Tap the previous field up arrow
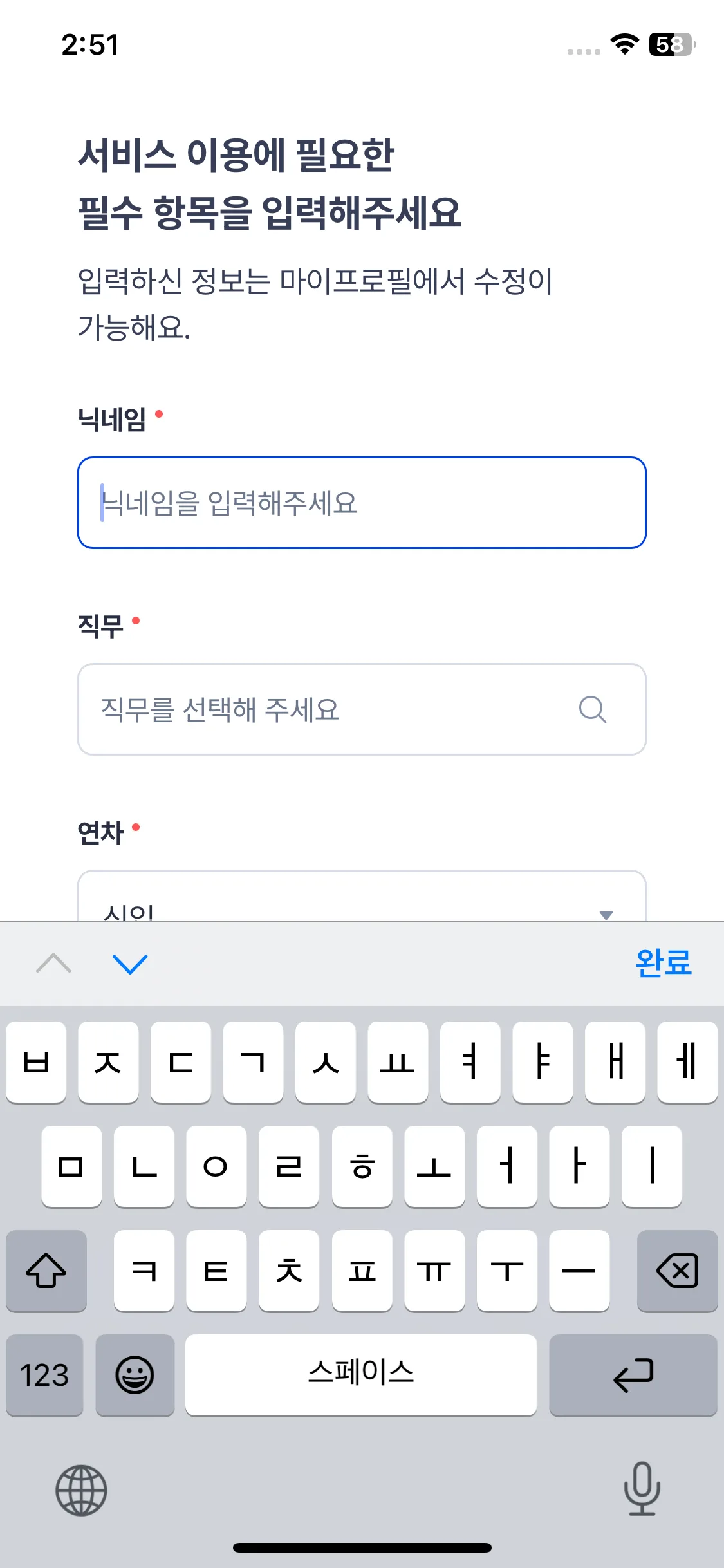 tap(54, 964)
